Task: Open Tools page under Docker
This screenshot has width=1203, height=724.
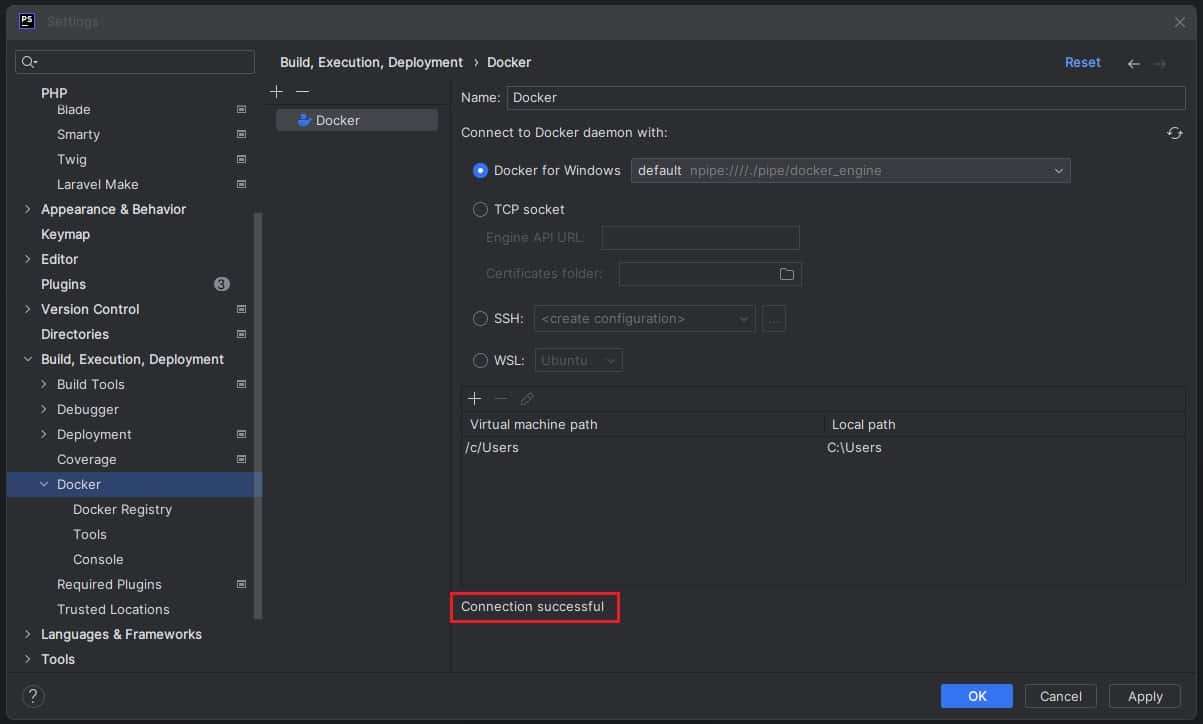Action: pos(90,534)
